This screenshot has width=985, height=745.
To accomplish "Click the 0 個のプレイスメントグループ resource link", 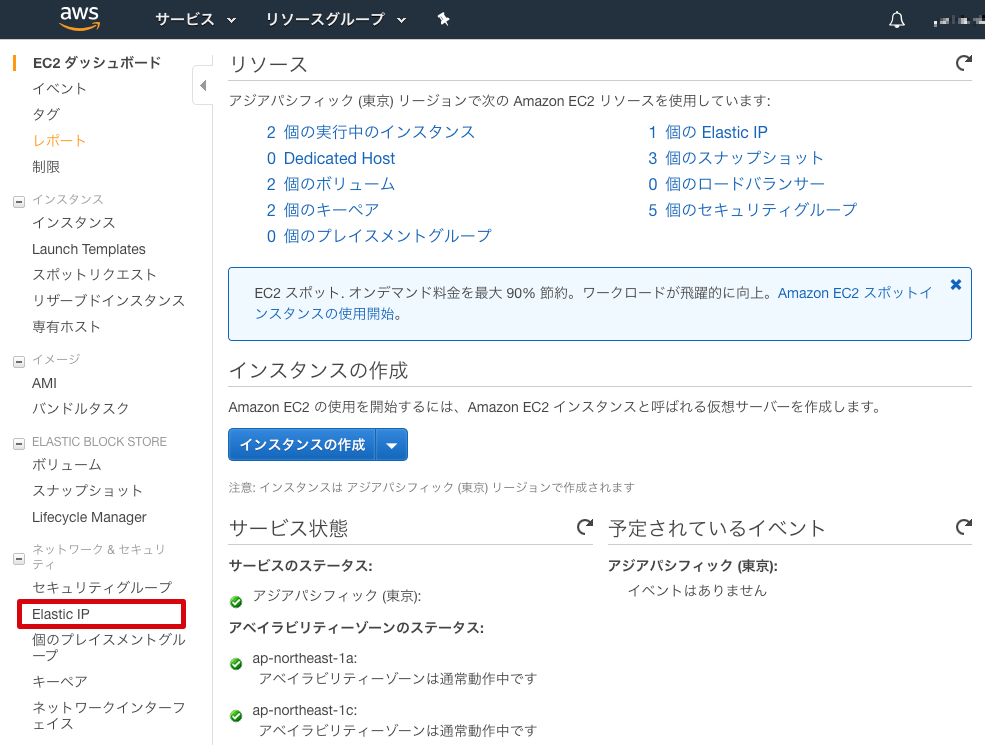I will tap(379, 236).
